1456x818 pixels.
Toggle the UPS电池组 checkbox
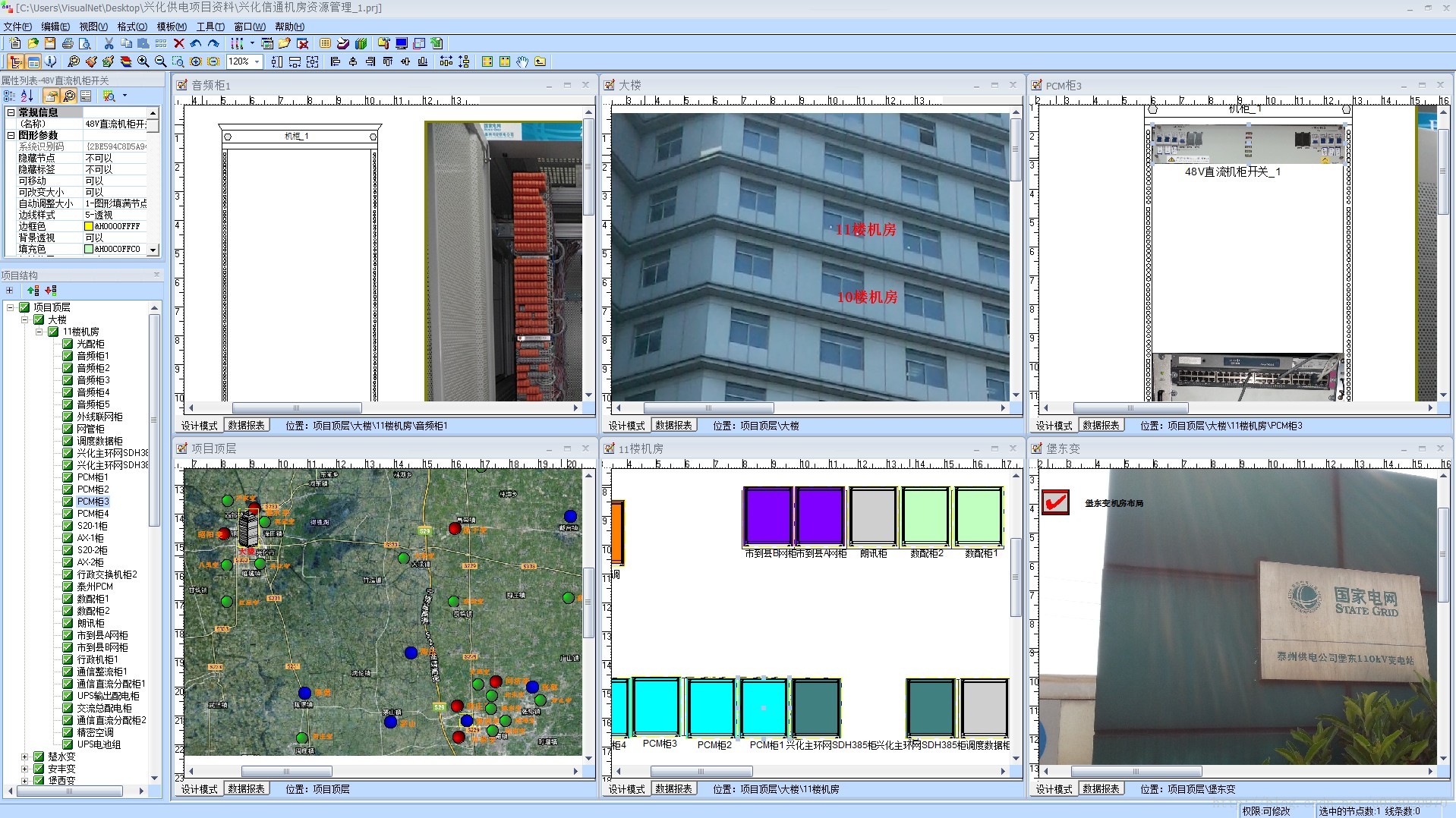(x=68, y=744)
